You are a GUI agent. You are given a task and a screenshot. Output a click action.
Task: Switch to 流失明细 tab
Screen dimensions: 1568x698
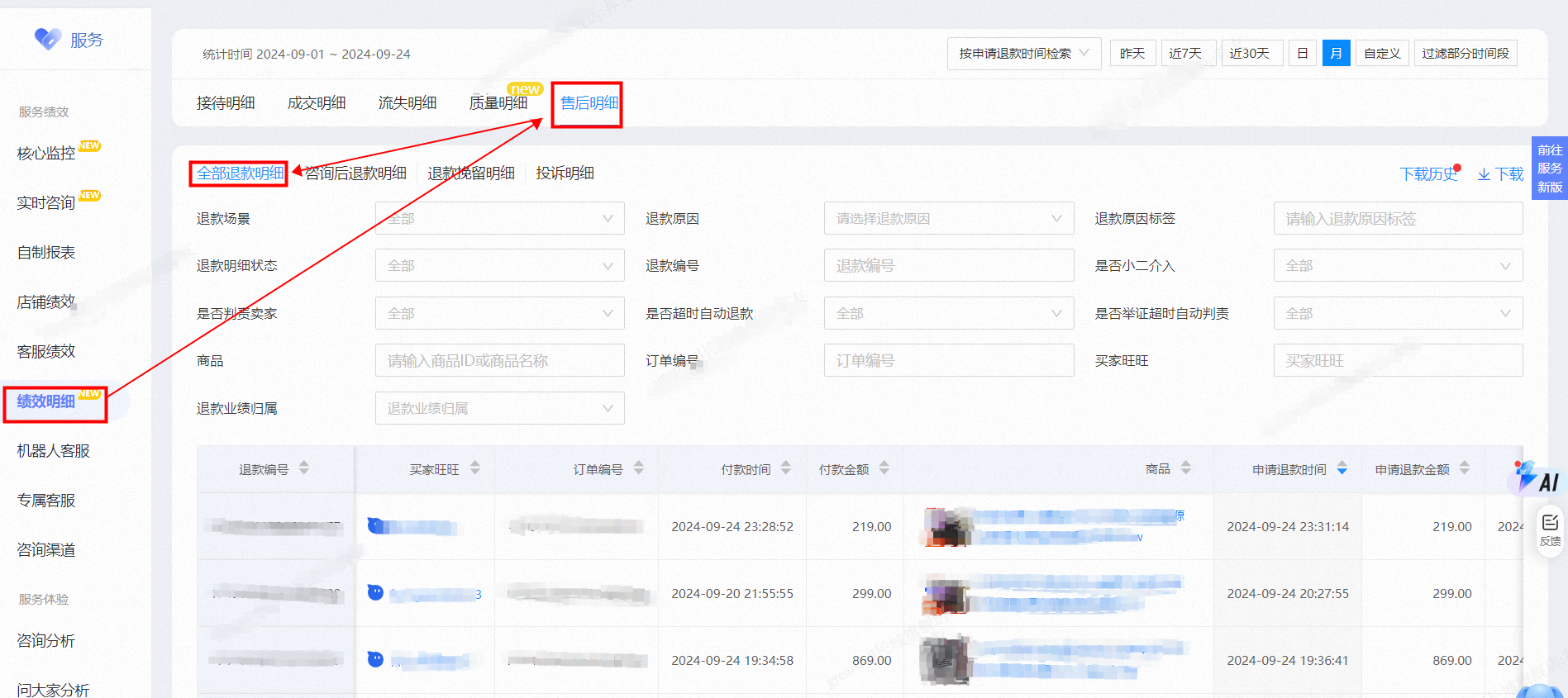click(407, 103)
